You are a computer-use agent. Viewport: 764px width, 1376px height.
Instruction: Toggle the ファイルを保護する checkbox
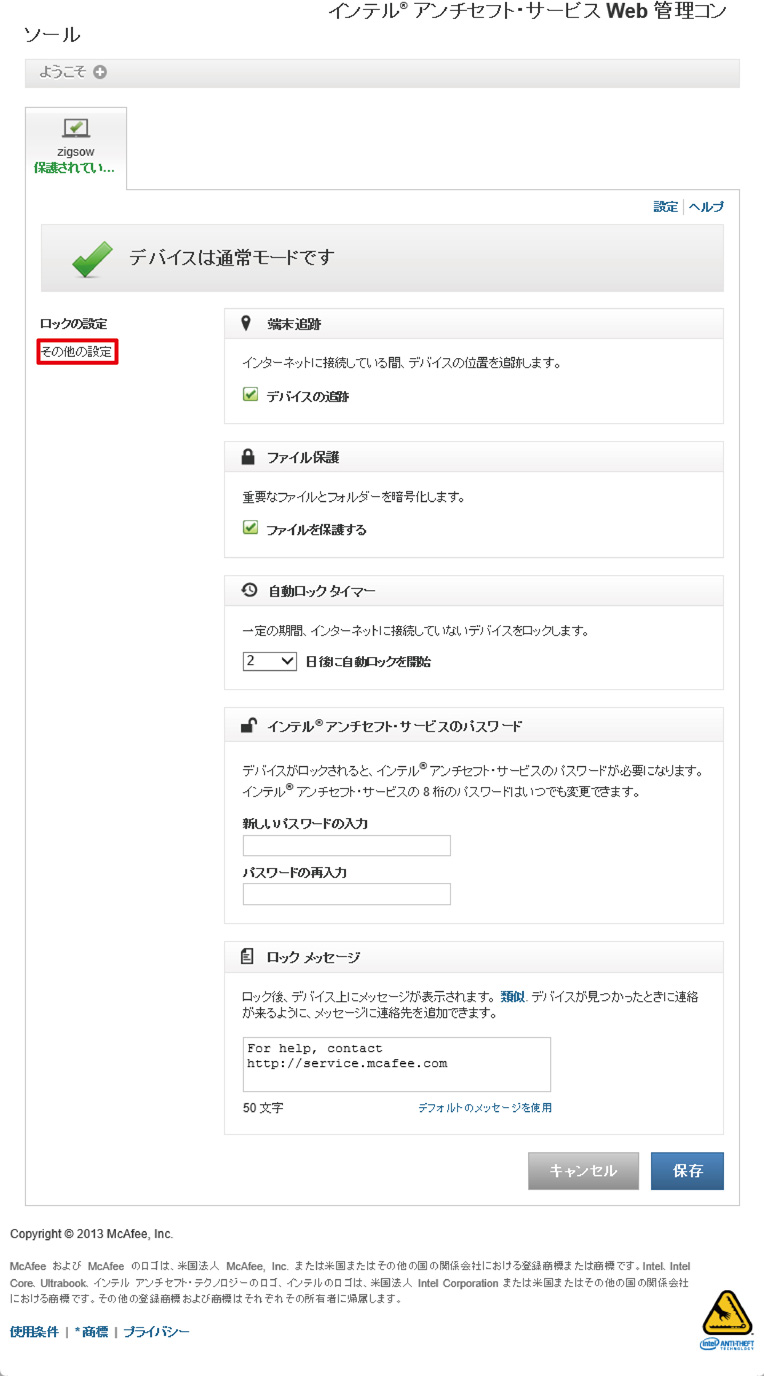(x=251, y=528)
